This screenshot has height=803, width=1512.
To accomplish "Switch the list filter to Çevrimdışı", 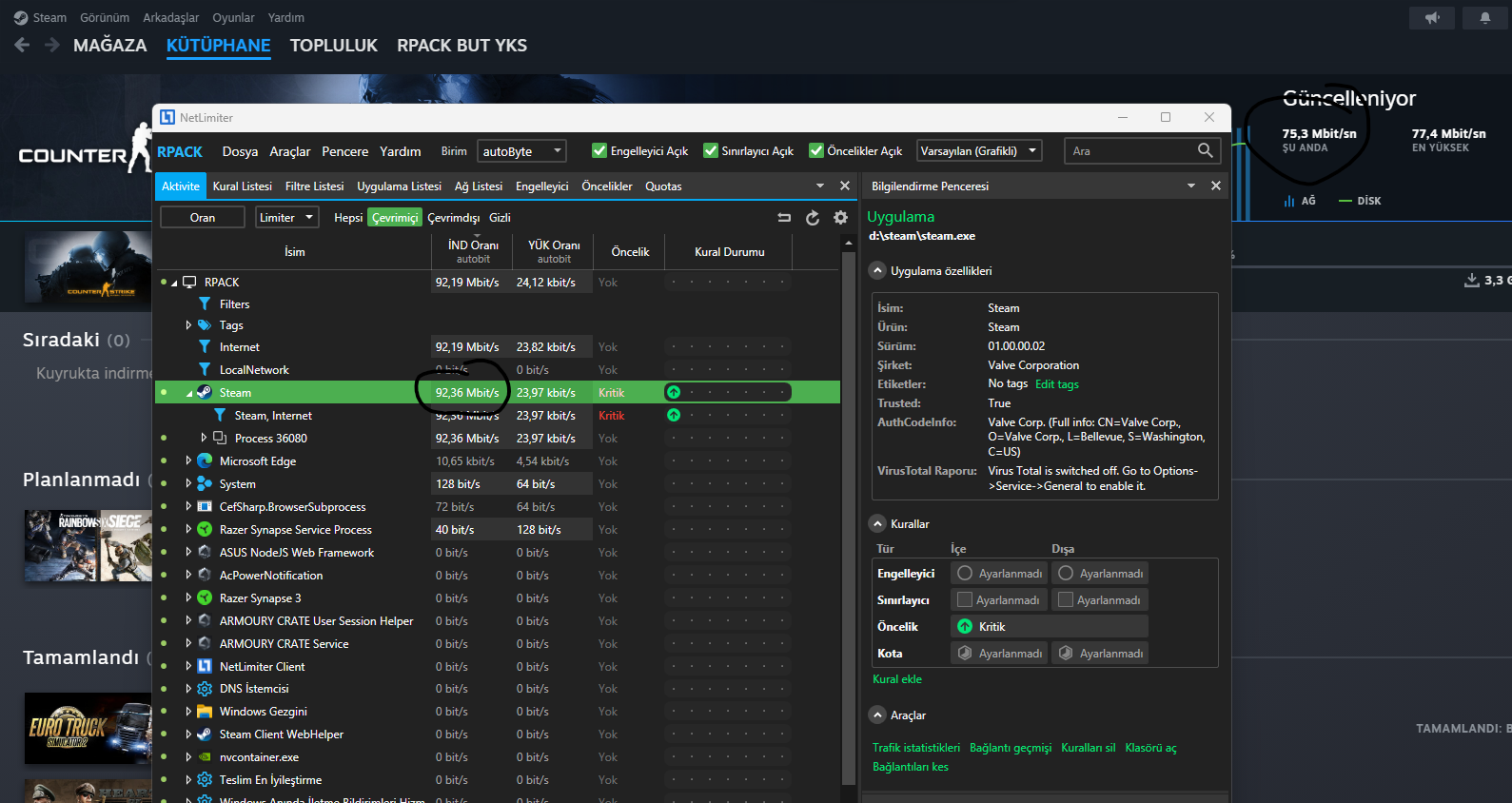I will [454, 218].
